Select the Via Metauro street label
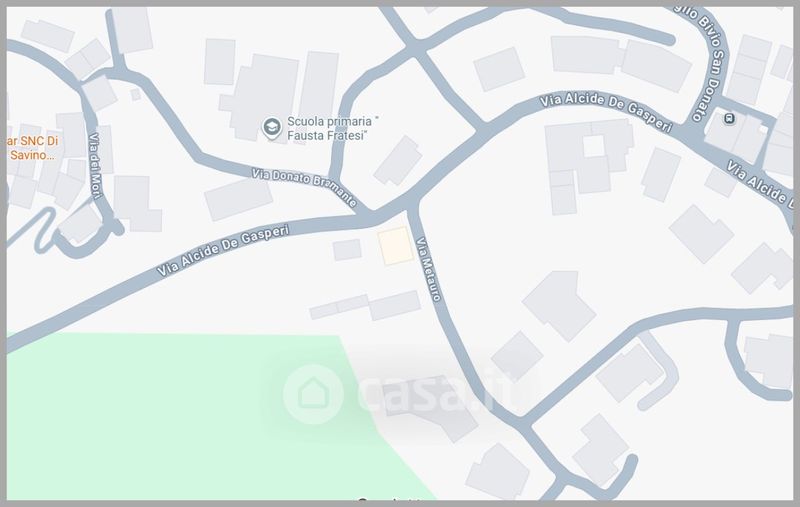Screen dimensions: 800x507 point(429,269)
